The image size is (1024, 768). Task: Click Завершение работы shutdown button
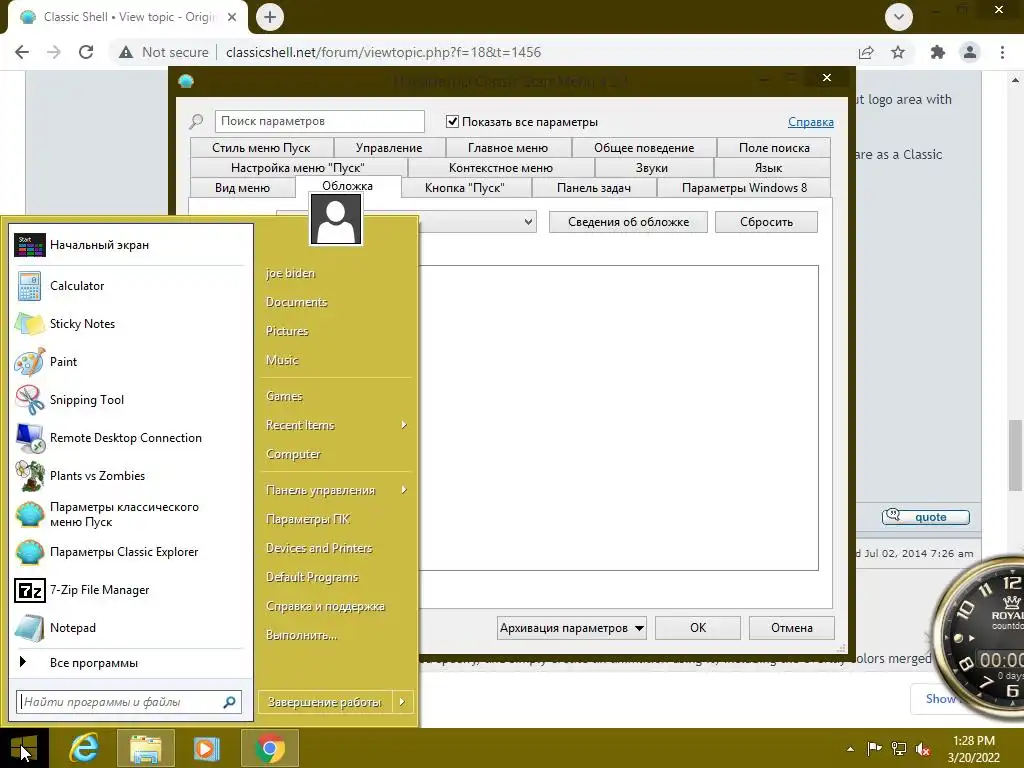pos(325,702)
